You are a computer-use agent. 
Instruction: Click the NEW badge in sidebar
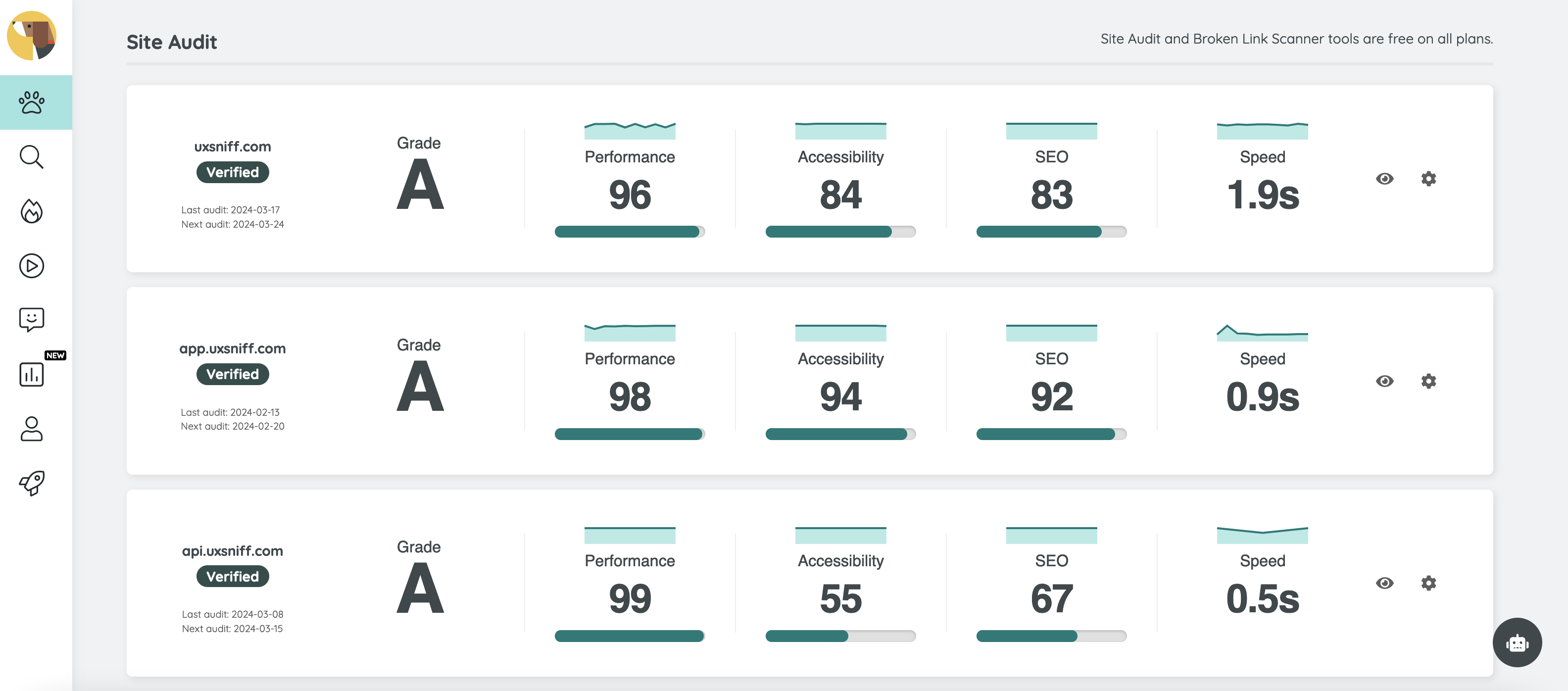point(55,355)
